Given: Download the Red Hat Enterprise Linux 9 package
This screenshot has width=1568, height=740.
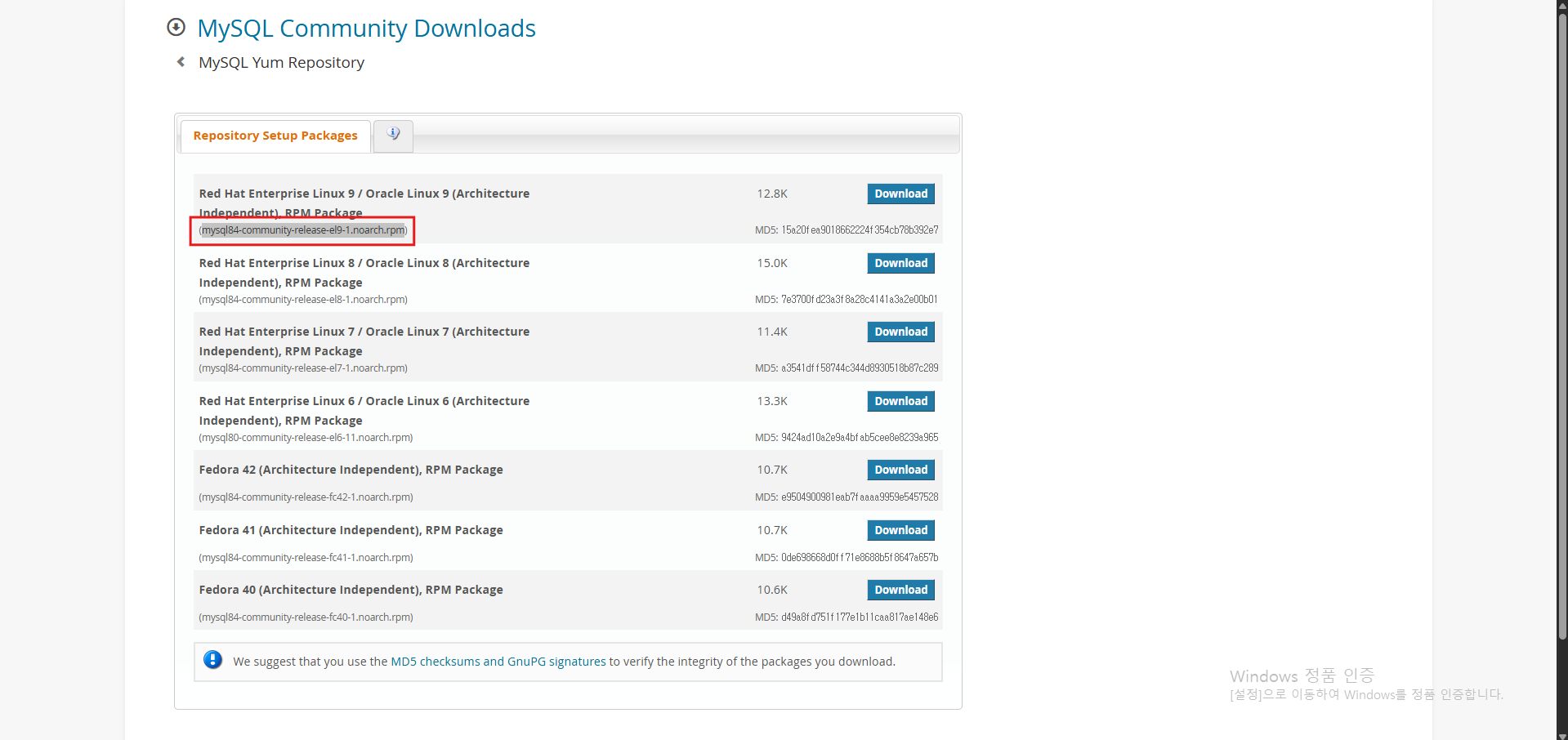Looking at the screenshot, I should point(900,194).
